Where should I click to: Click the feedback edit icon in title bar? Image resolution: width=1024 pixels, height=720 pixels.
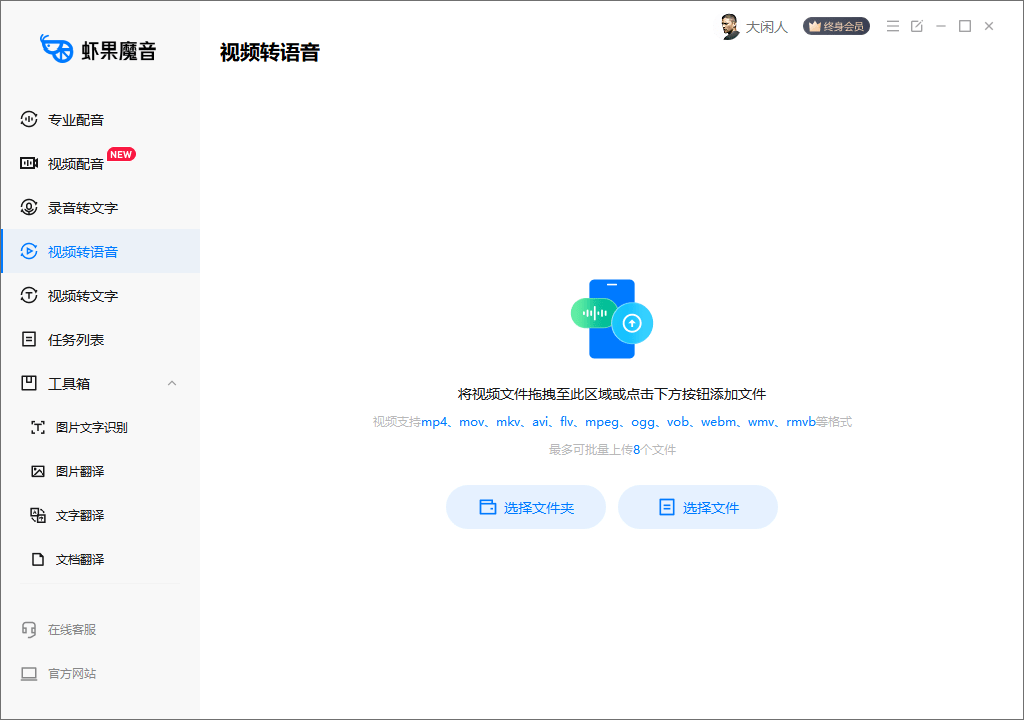917,26
